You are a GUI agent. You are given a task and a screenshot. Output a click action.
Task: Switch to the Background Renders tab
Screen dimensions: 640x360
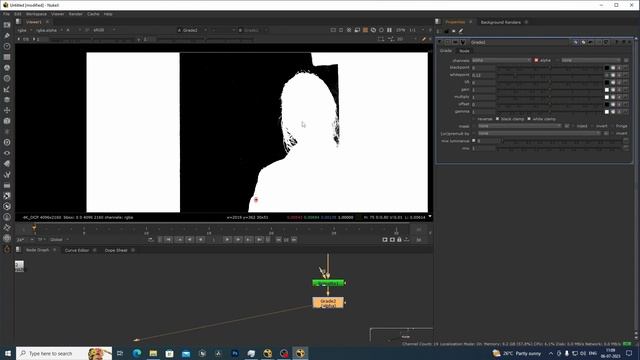500,22
